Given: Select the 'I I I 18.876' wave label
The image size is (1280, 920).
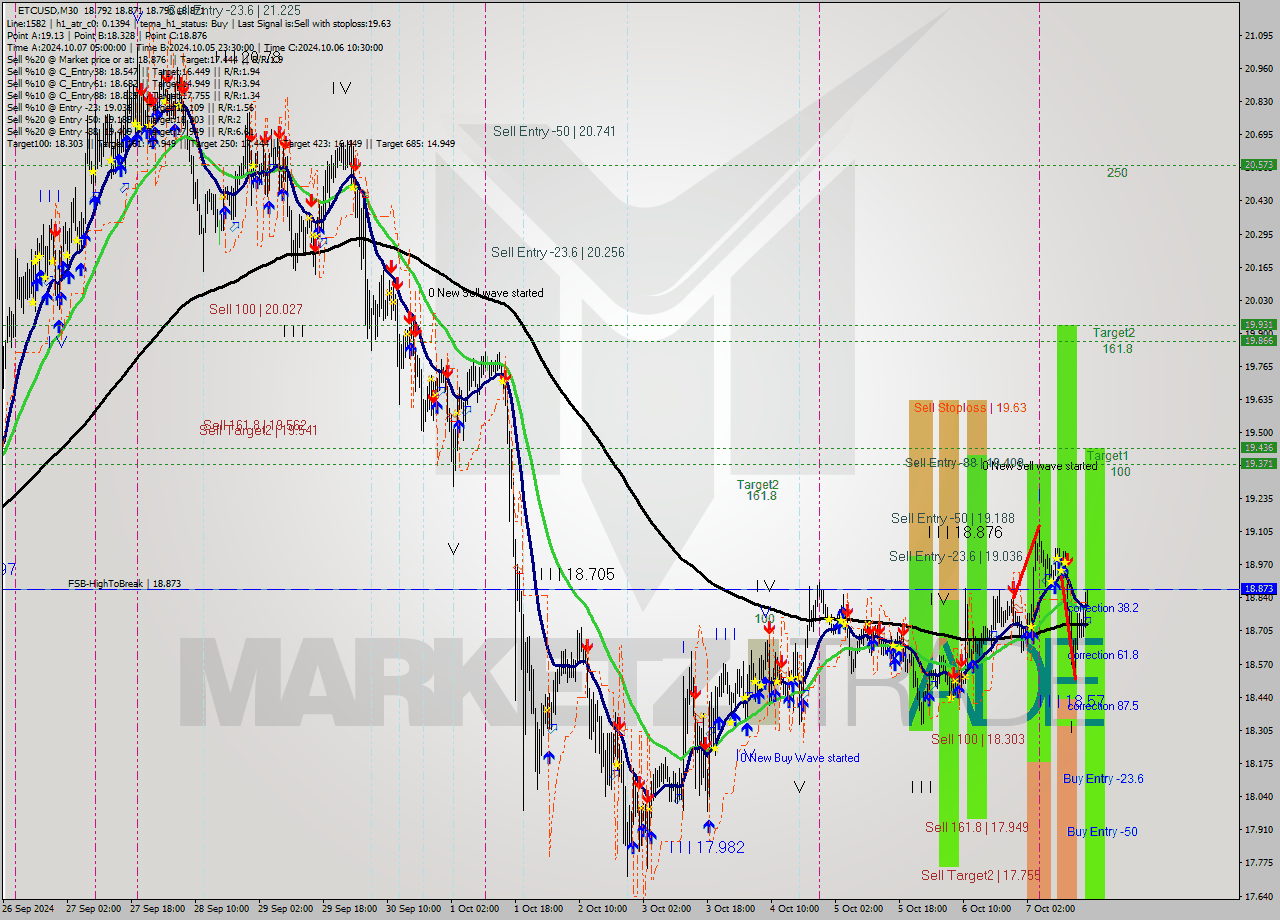Looking at the screenshot, I should point(964,533).
